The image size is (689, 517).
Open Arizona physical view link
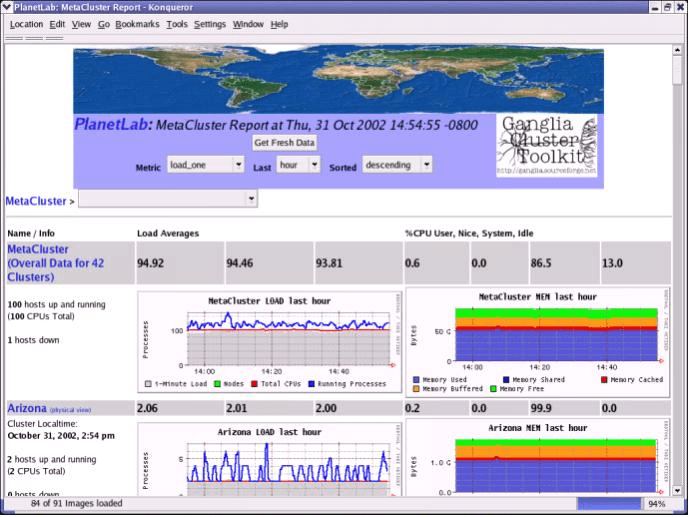tap(70, 410)
